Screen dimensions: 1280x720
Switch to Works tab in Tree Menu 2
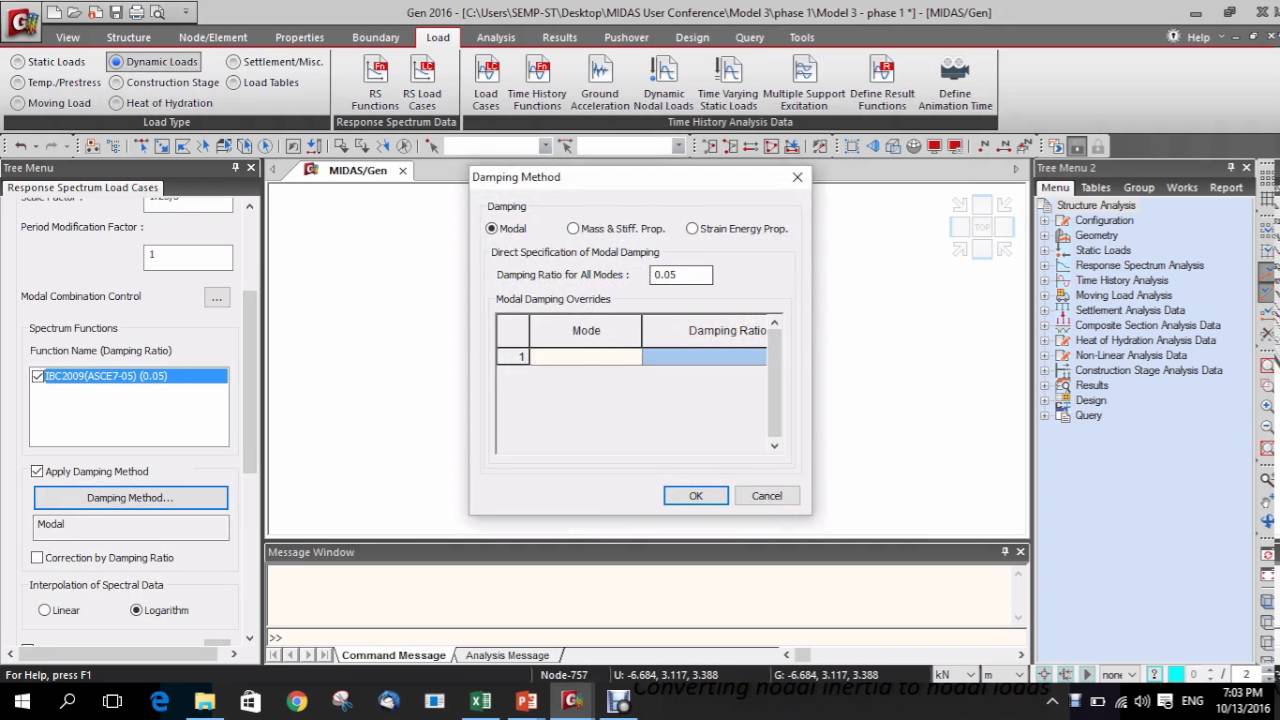tap(1181, 187)
